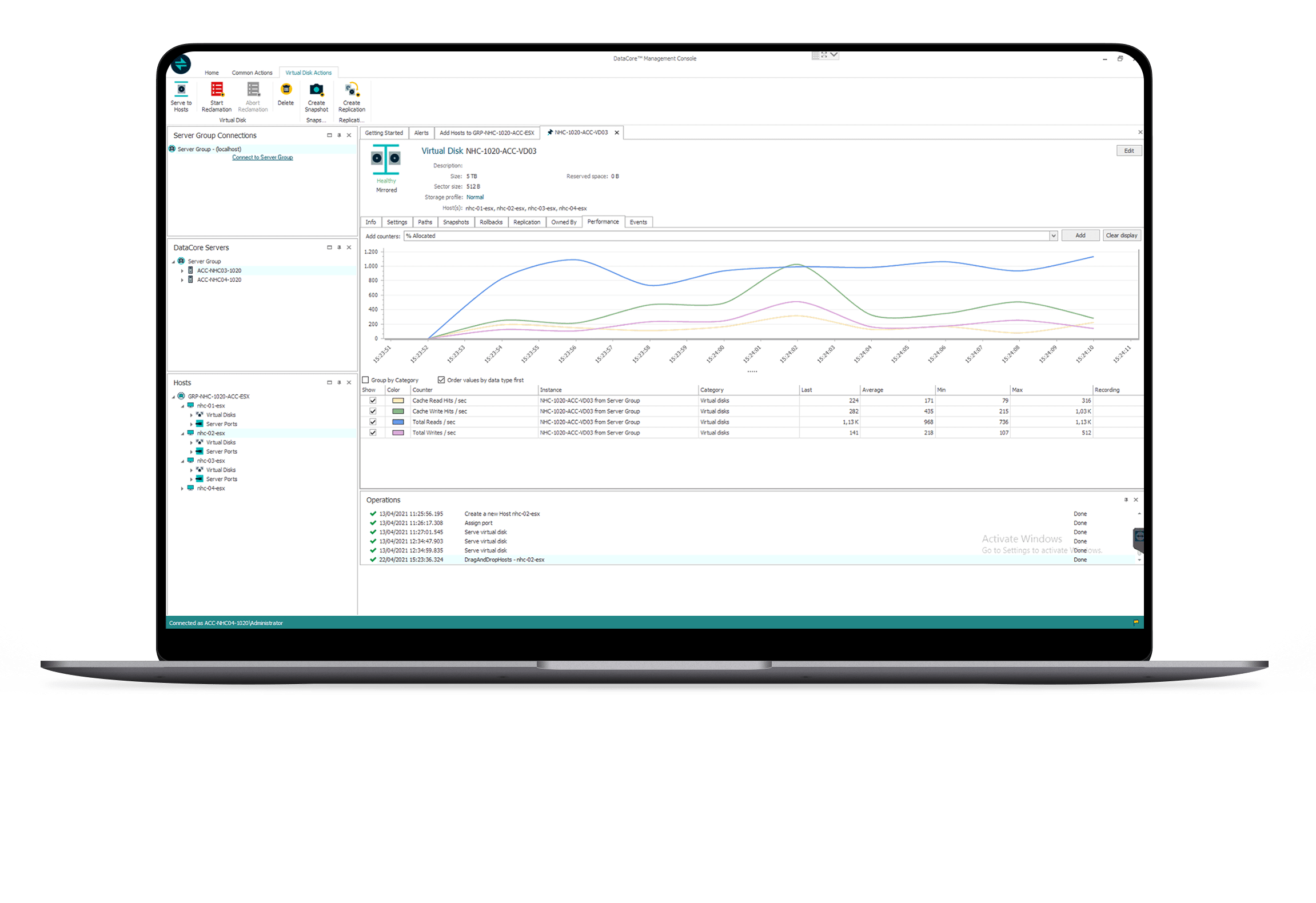Image resolution: width=1316 pixels, height=903 pixels.
Task: Select server ACC-NHC04-1020
Action: (219, 279)
